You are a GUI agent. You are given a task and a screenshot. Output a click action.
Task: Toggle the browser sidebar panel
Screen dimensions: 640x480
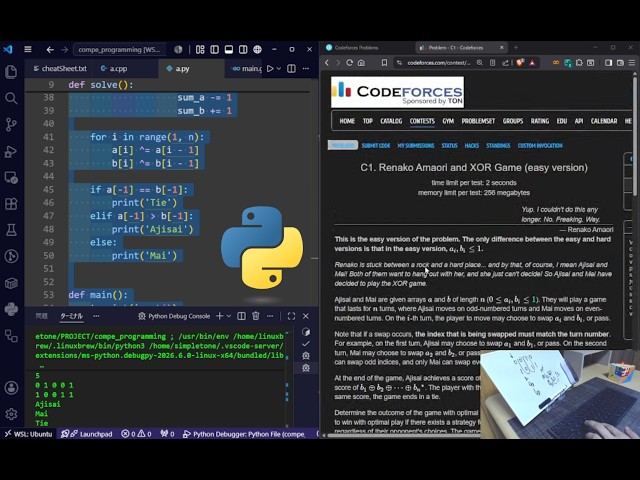pos(608,62)
